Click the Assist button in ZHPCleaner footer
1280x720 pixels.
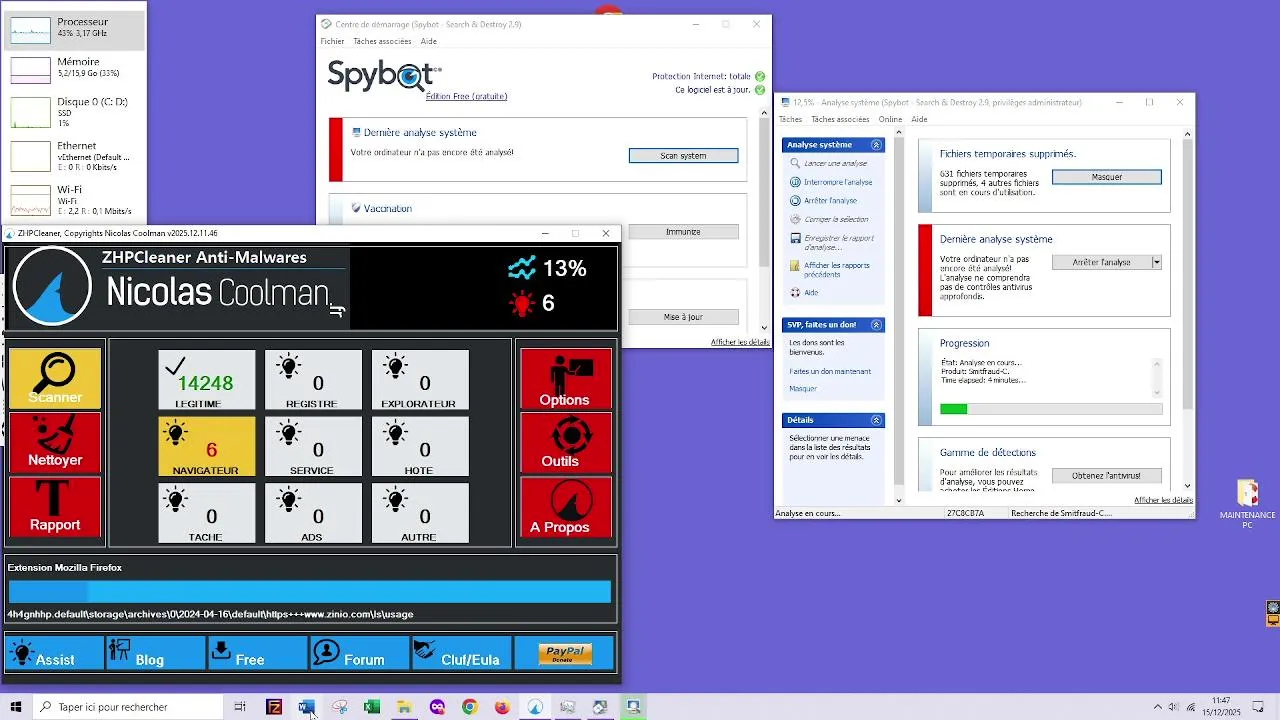tap(54, 653)
